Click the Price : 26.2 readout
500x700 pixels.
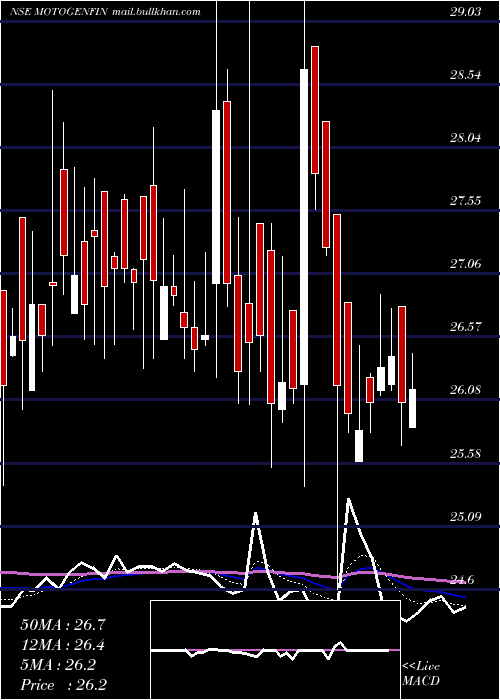click(x=63, y=685)
